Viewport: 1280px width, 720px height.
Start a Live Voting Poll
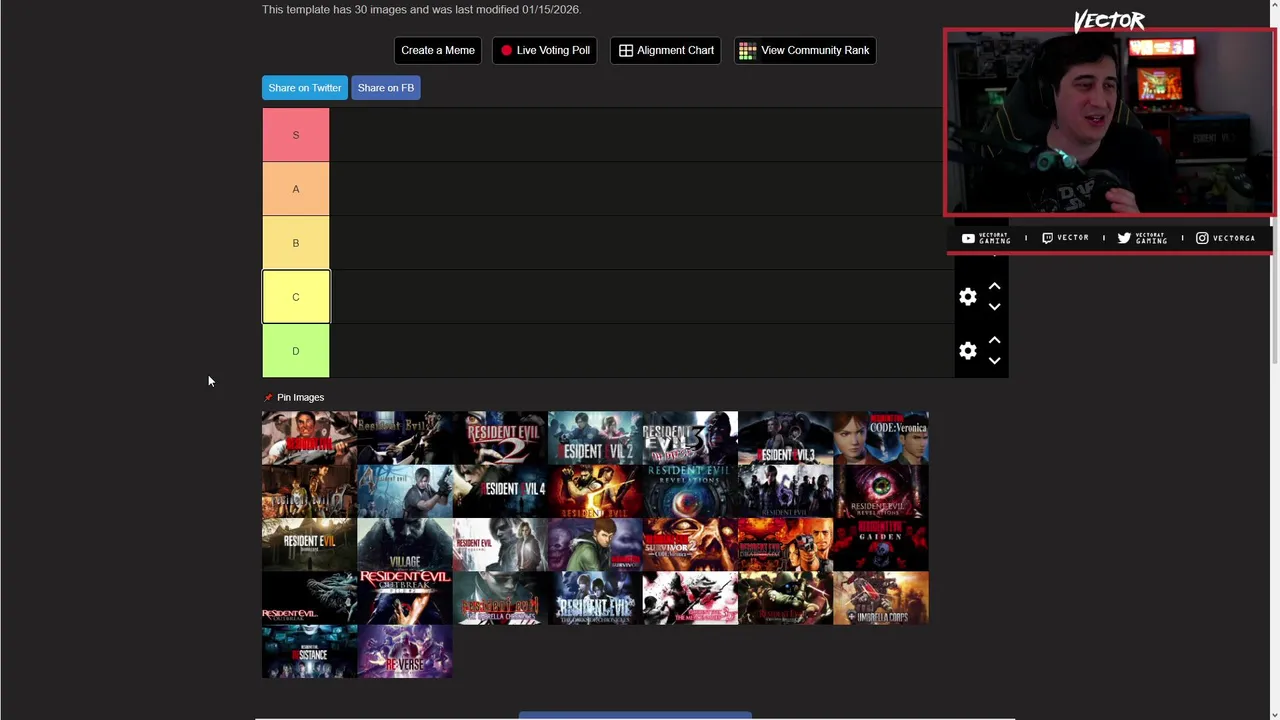point(545,50)
